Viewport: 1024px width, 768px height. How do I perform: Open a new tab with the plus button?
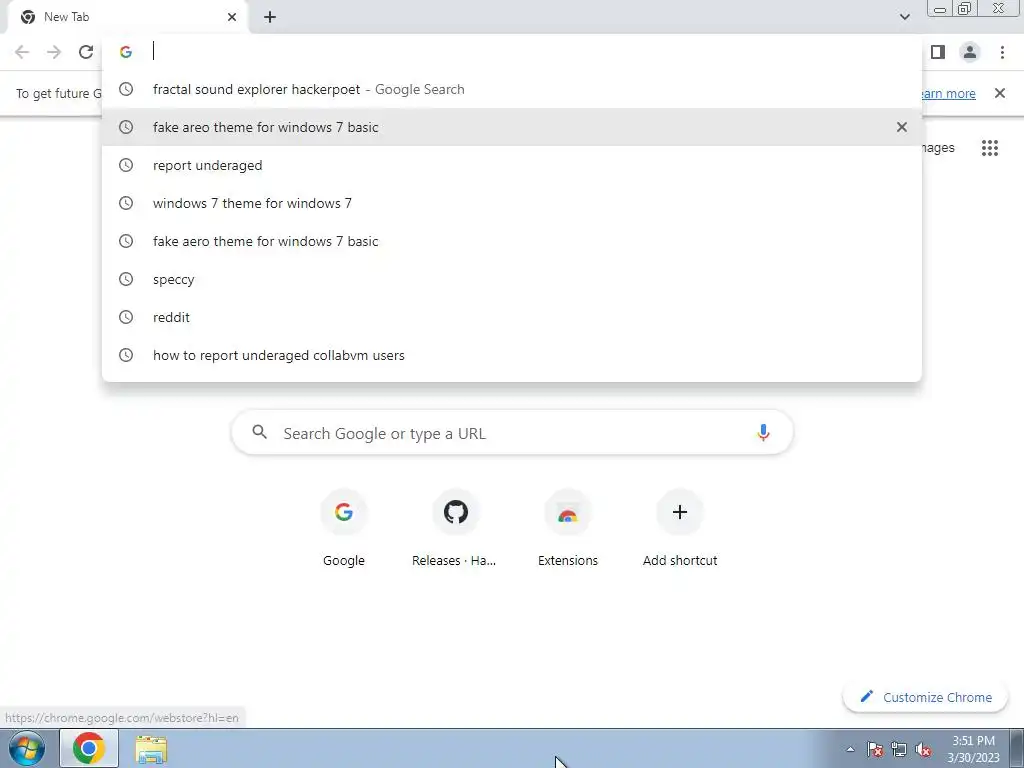pyautogui.click(x=270, y=17)
